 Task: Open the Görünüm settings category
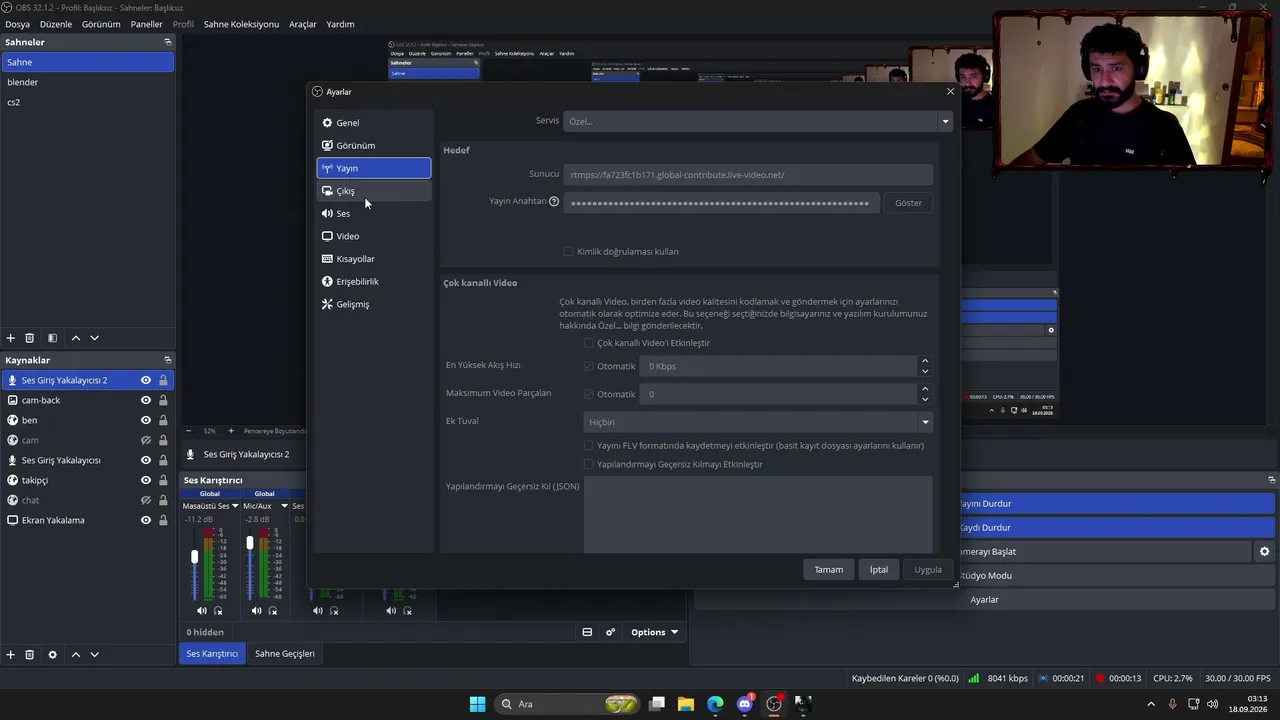tap(373, 145)
